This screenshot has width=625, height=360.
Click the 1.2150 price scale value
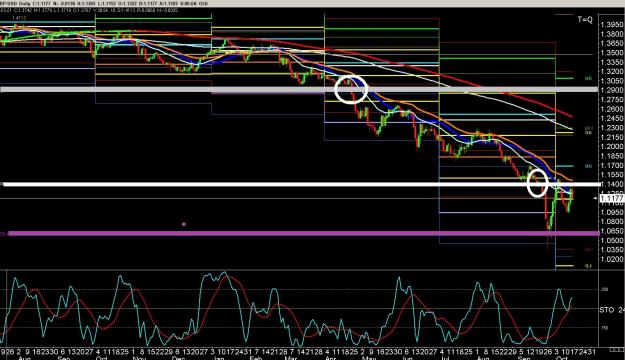(x=612, y=137)
